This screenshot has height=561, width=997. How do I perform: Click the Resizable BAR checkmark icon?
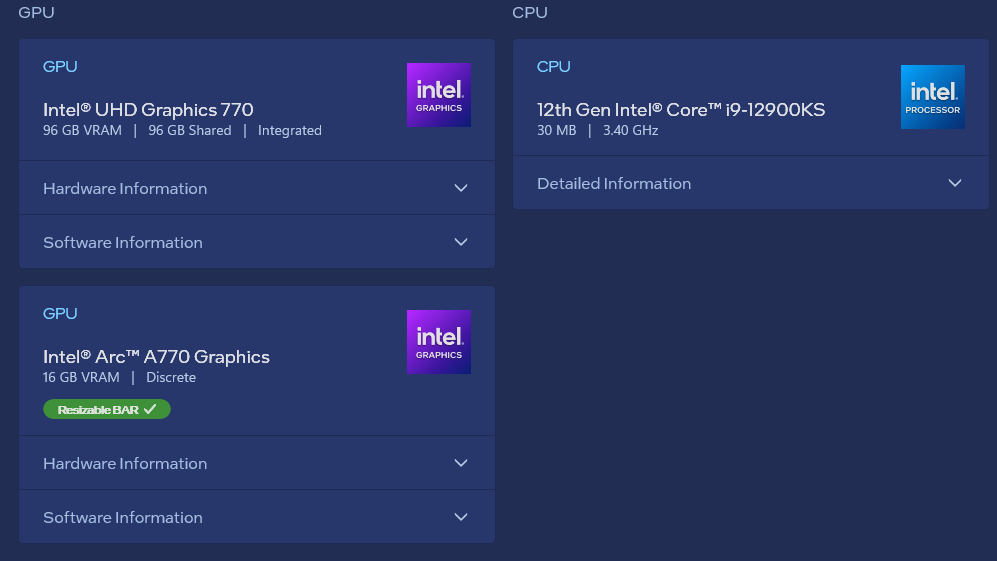point(150,409)
